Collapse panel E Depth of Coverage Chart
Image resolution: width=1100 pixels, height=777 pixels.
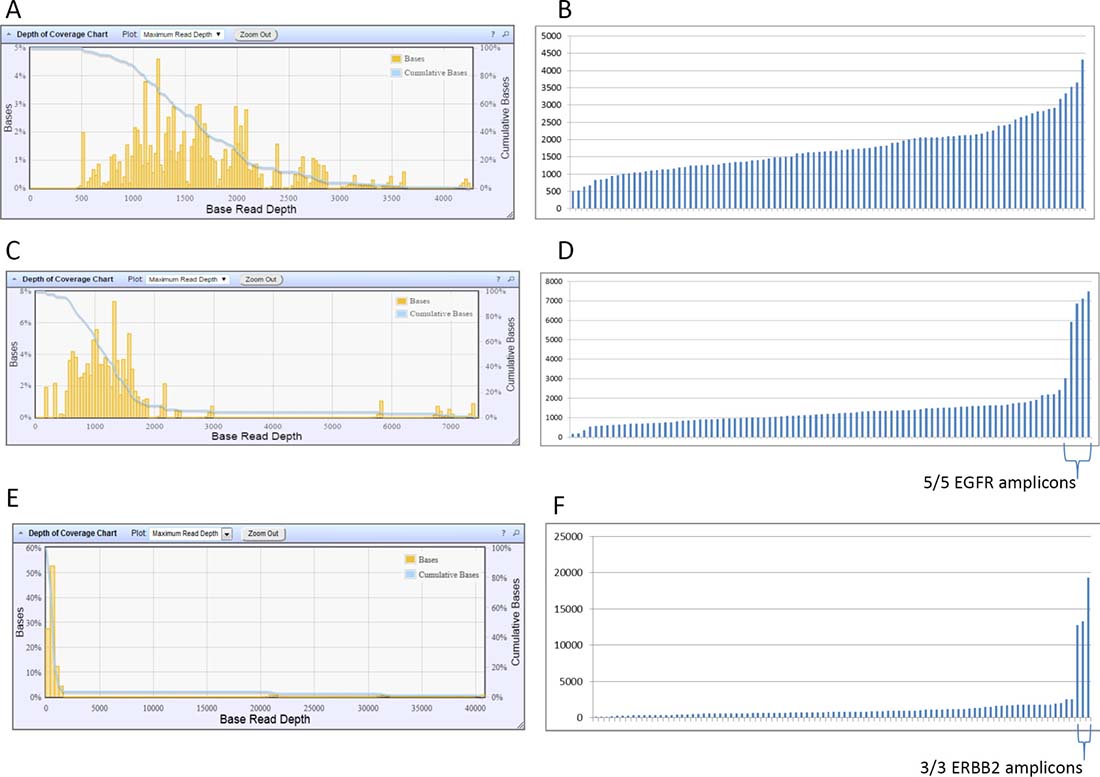click(x=20, y=534)
